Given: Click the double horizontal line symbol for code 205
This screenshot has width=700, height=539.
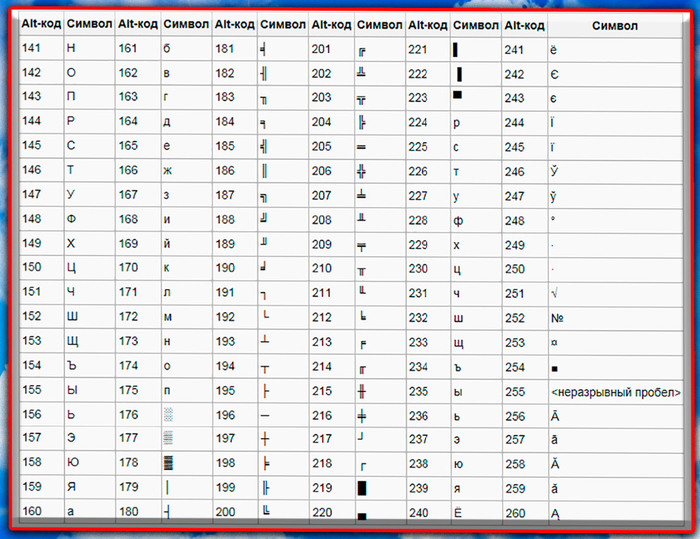Looking at the screenshot, I should click(x=361, y=147).
